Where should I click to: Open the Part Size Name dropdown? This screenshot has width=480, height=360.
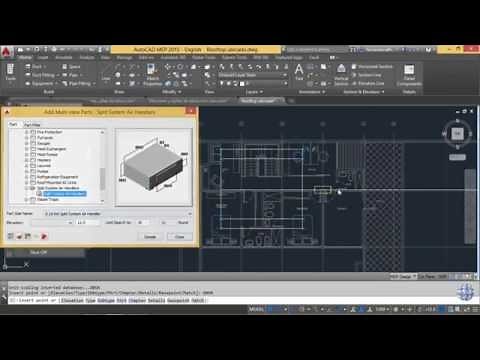tap(190, 213)
